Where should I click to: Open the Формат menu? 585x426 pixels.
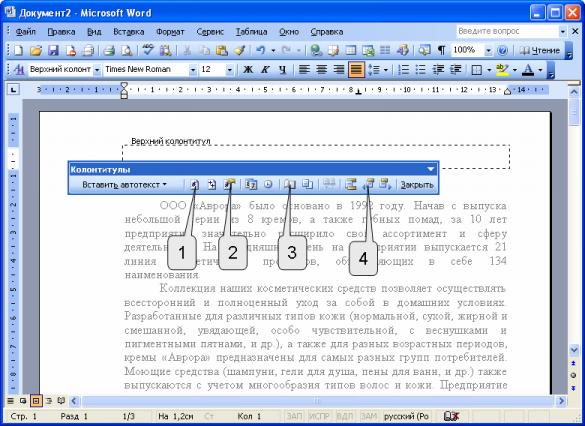click(170, 32)
